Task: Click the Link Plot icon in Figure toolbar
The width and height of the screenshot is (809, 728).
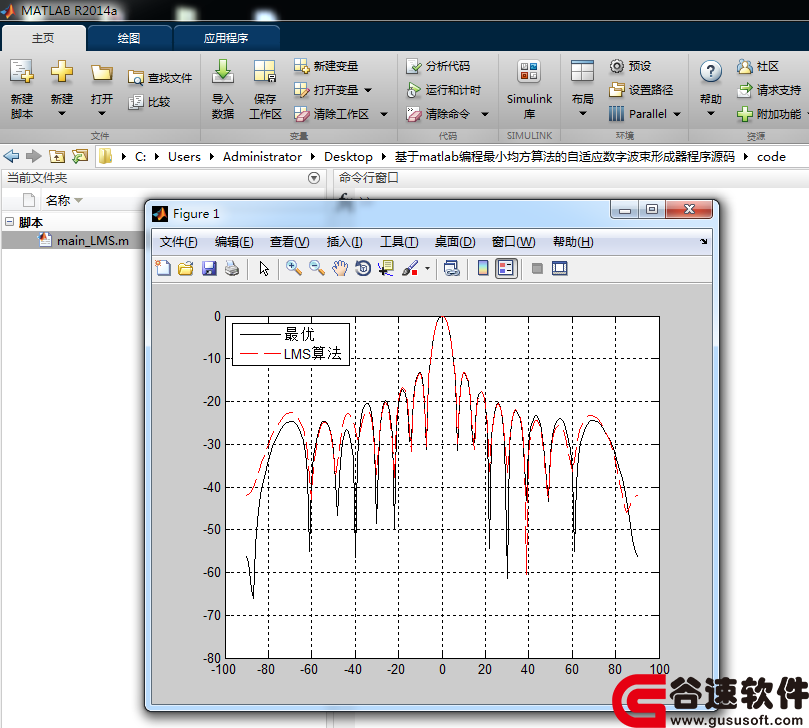Action: pos(451,268)
